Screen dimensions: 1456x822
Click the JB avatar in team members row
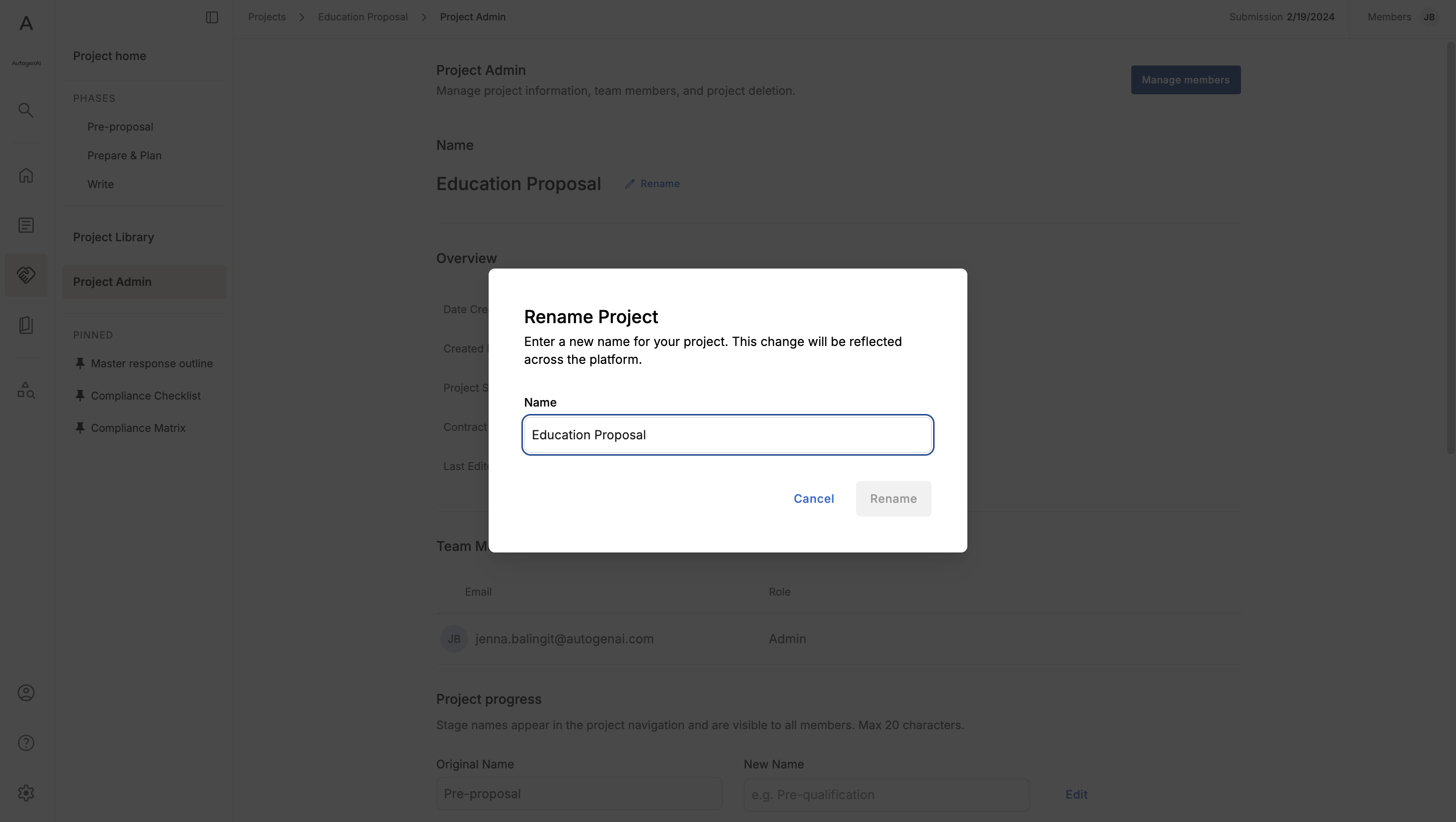(454, 639)
